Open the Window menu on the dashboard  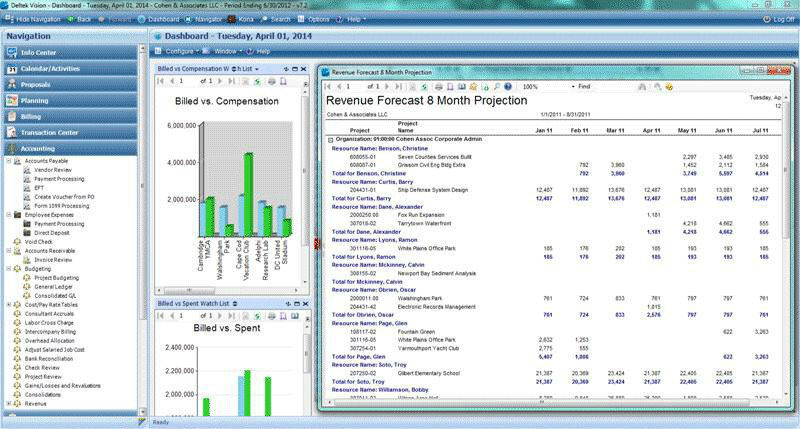[x=224, y=50]
